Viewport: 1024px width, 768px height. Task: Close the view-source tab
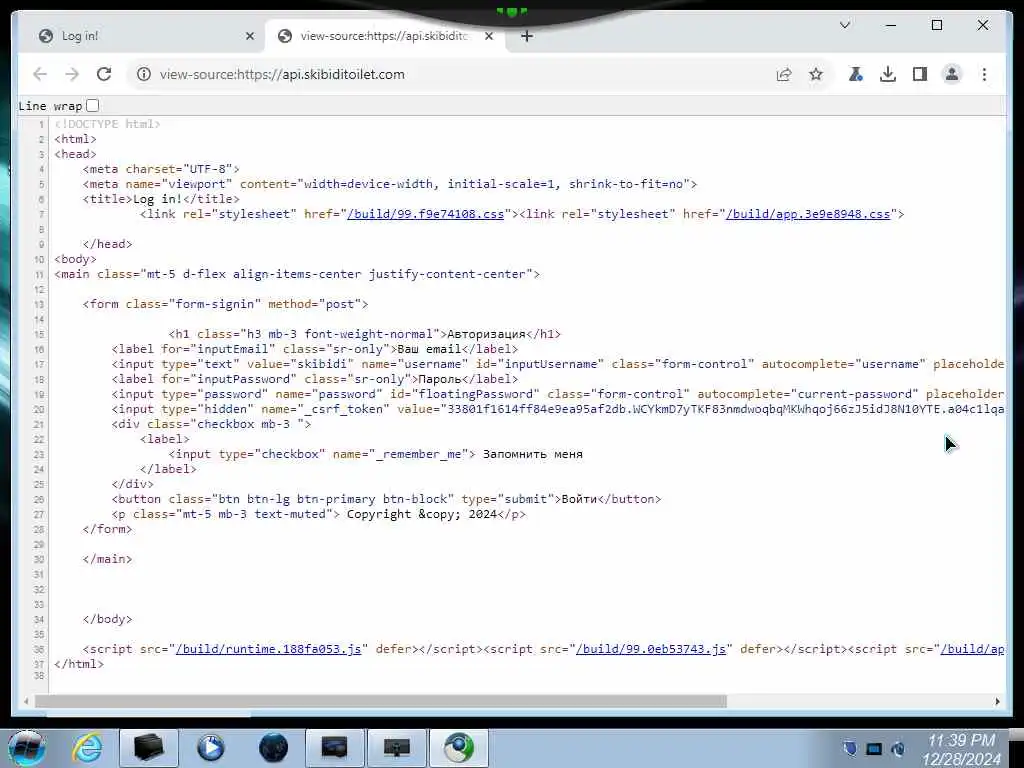(x=488, y=37)
